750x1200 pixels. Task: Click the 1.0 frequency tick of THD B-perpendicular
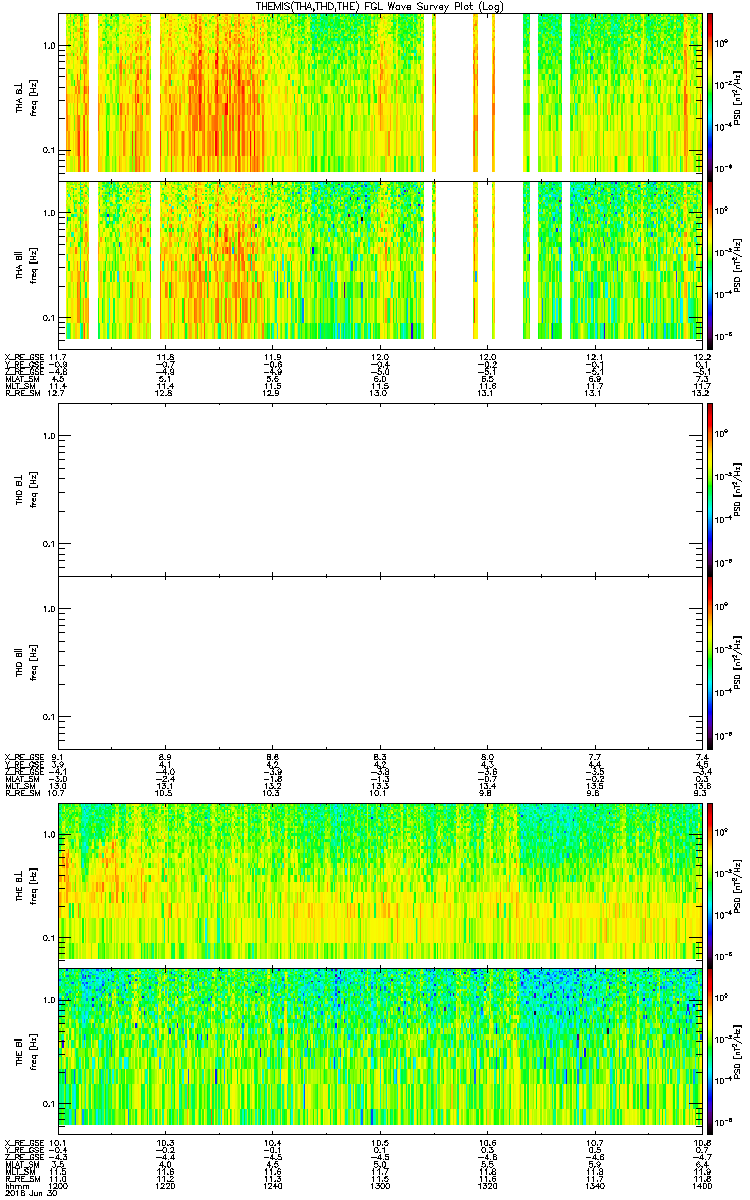[49, 435]
